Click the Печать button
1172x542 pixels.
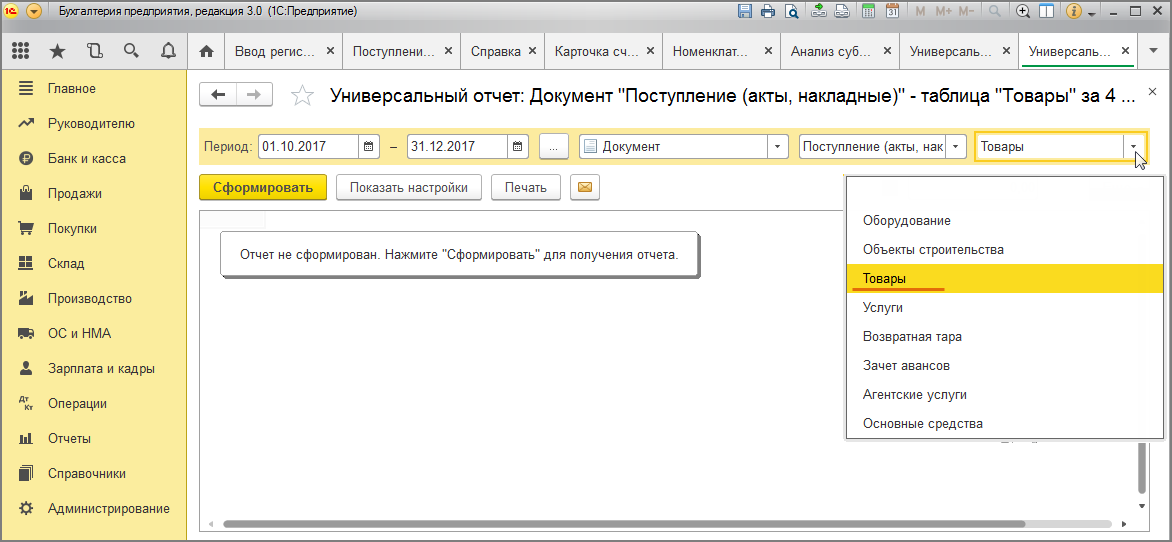[525, 188]
